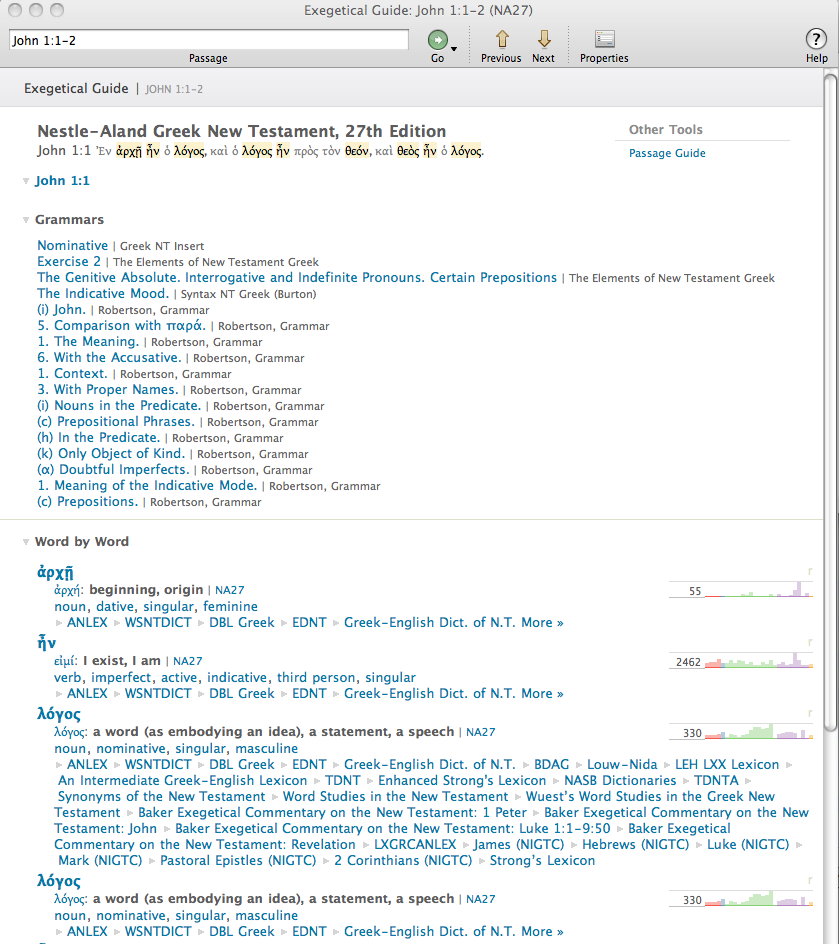This screenshot has width=839, height=944.
Task: Open (h) In the Predicate link
Action: [99, 438]
